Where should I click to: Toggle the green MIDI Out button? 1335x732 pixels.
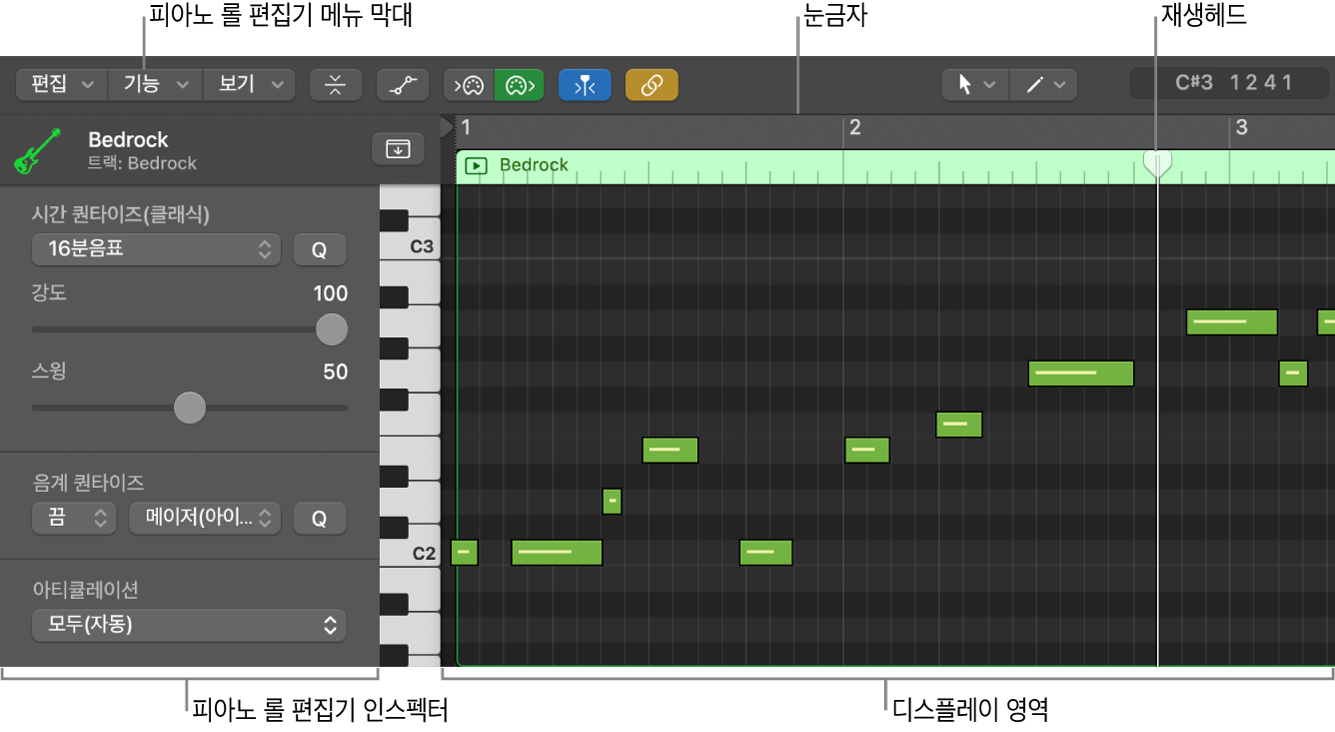coord(519,85)
